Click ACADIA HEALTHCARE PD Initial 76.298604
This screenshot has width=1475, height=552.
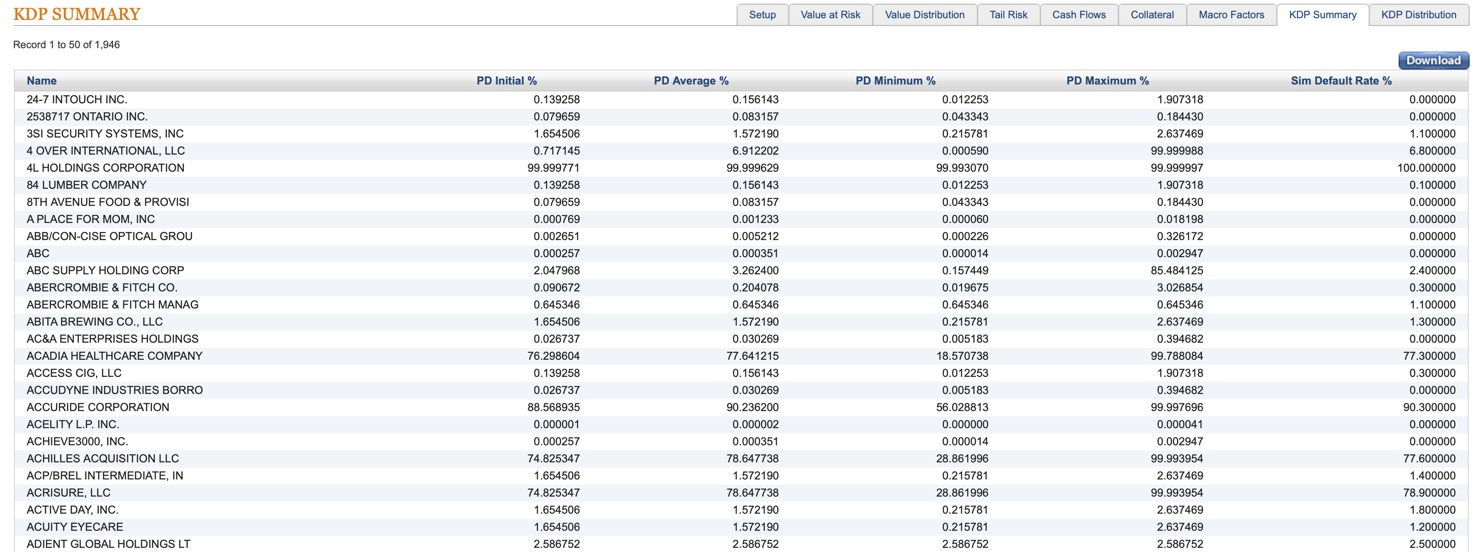point(553,356)
